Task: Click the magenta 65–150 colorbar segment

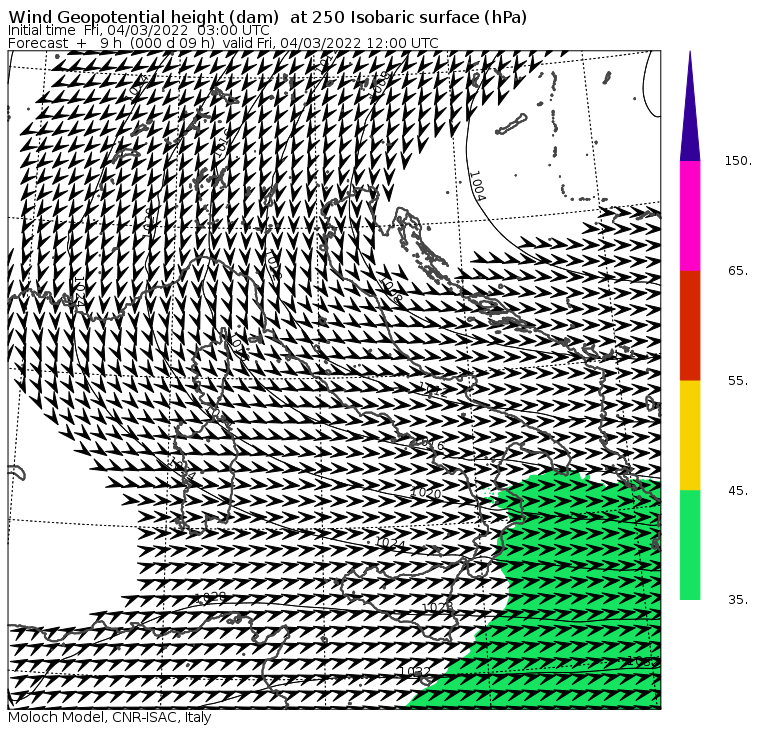Action: coord(690,216)
